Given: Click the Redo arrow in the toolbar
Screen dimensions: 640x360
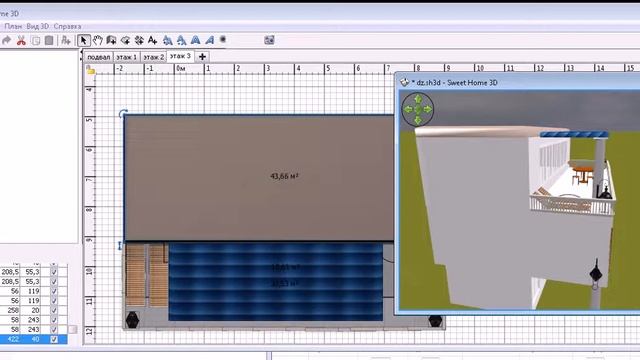Looking at the screenshot, I should tap(7, 40).
